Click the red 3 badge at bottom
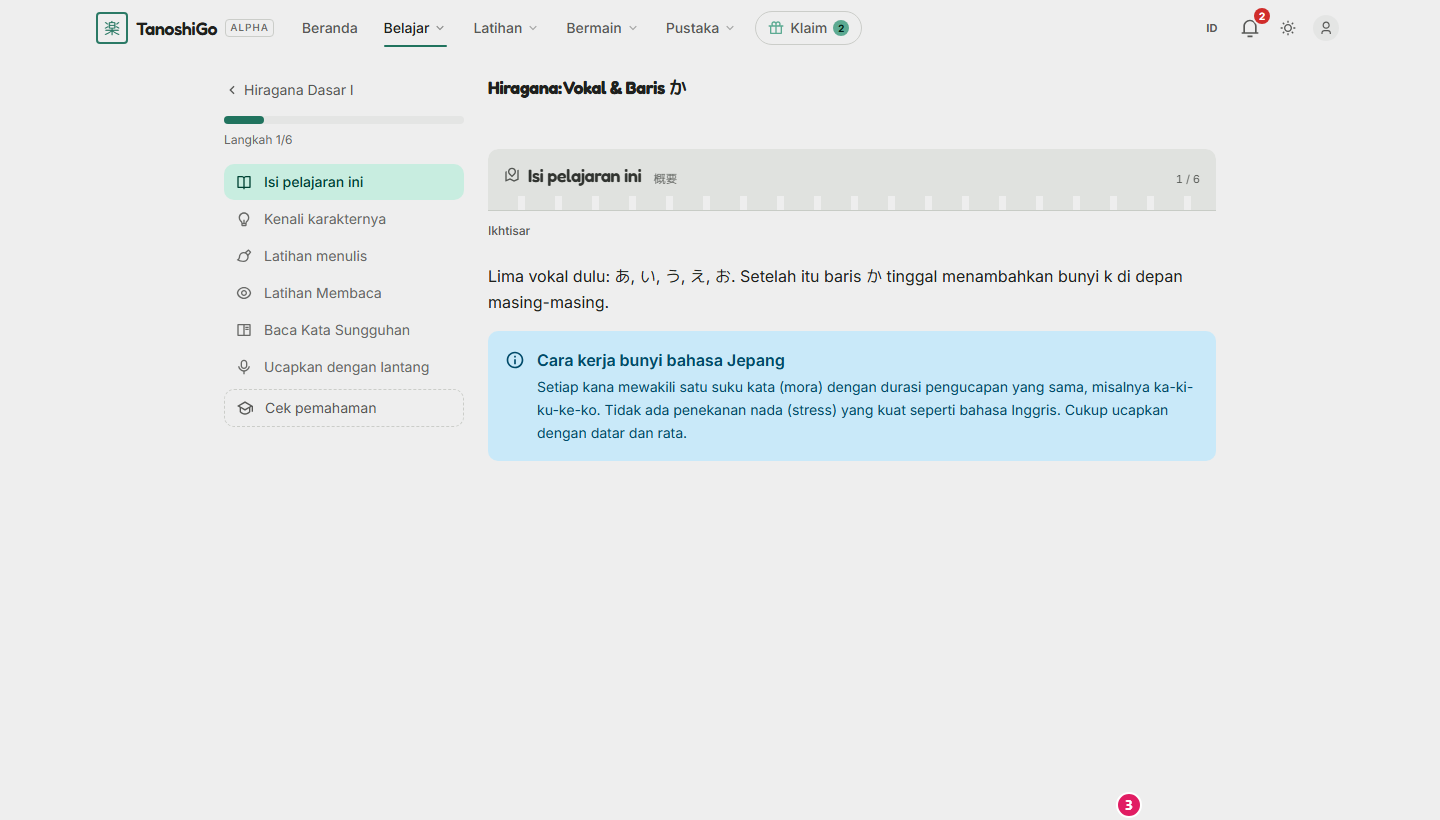This screenshot has height=820, width=1440. point(1129,805)
